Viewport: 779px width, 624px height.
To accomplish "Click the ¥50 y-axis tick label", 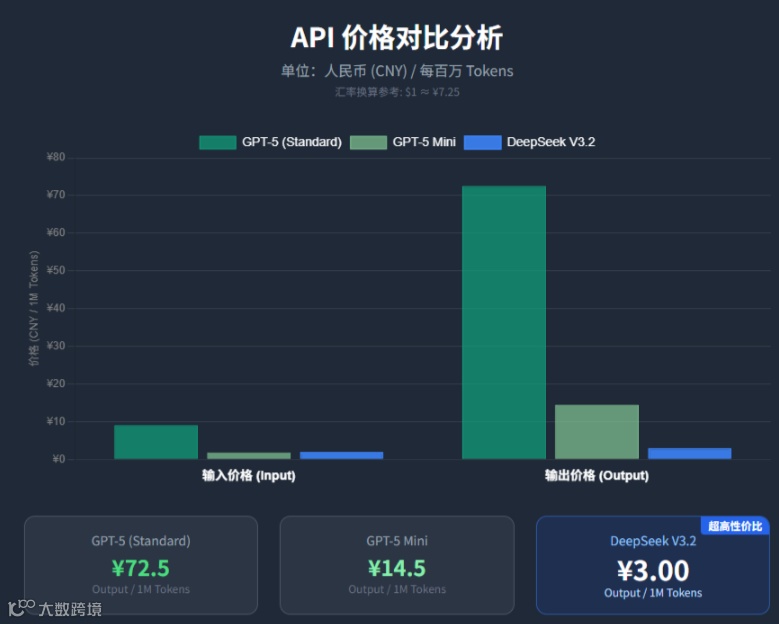I will [x=56, y=270].
